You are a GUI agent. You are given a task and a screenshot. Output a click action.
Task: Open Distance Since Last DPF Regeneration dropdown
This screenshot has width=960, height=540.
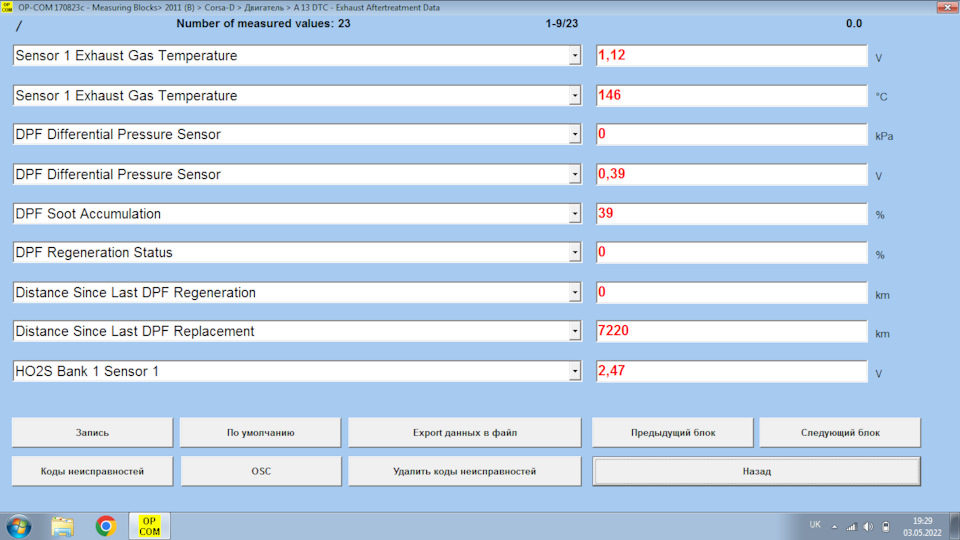click(x=574, y=293)
